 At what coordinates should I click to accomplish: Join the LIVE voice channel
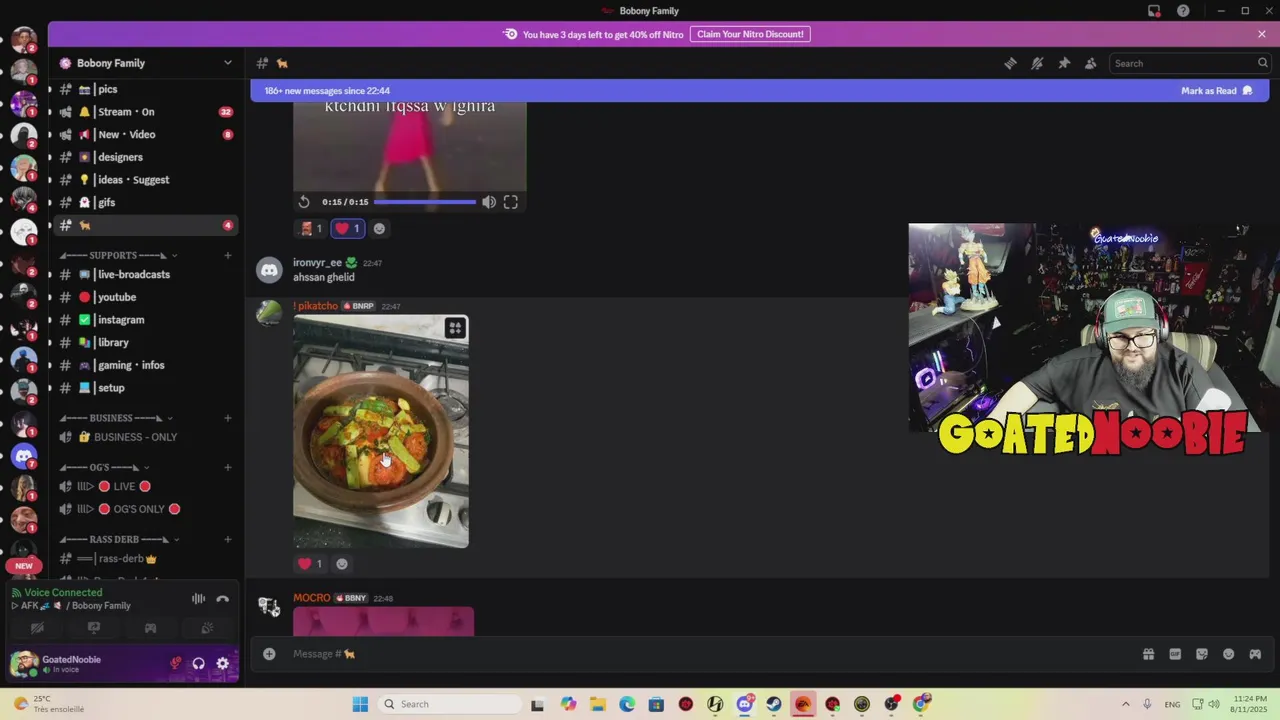pos(145,486)
